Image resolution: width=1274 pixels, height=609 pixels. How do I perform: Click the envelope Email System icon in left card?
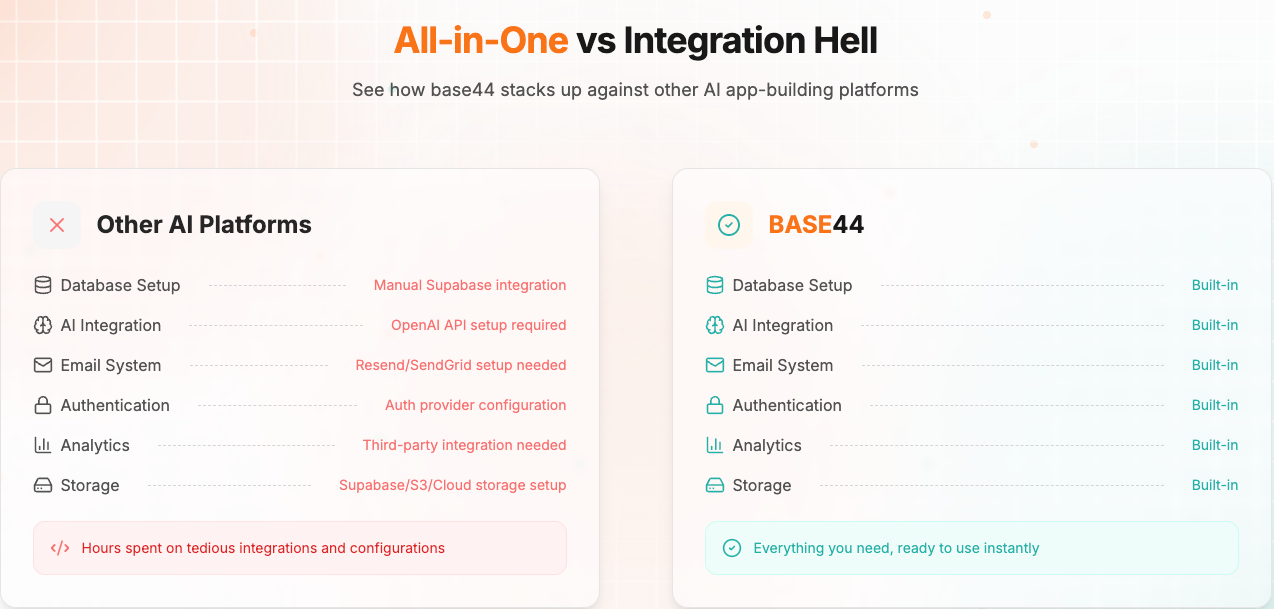(43, 365)
